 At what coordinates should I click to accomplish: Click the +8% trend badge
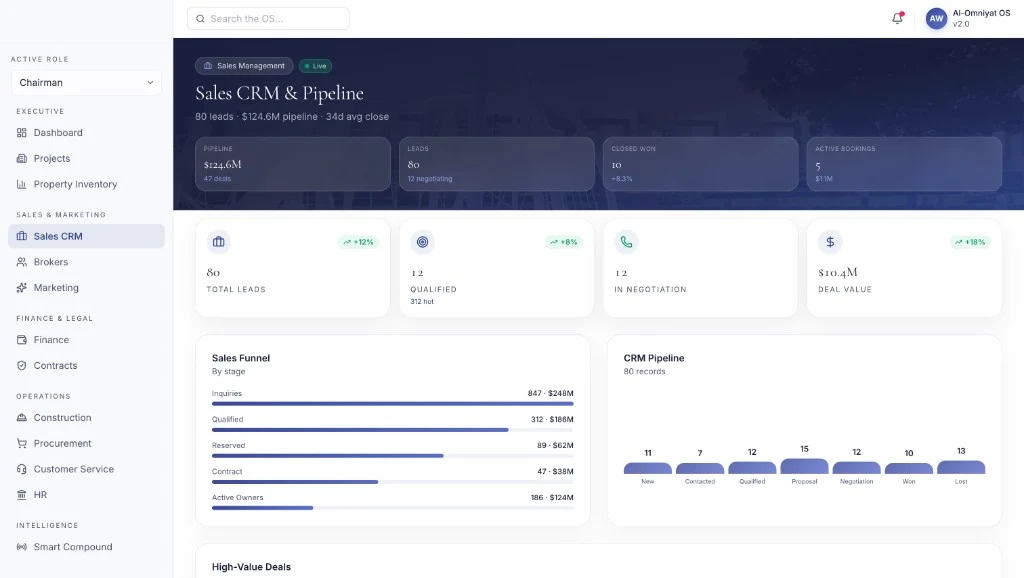(564, 242)
